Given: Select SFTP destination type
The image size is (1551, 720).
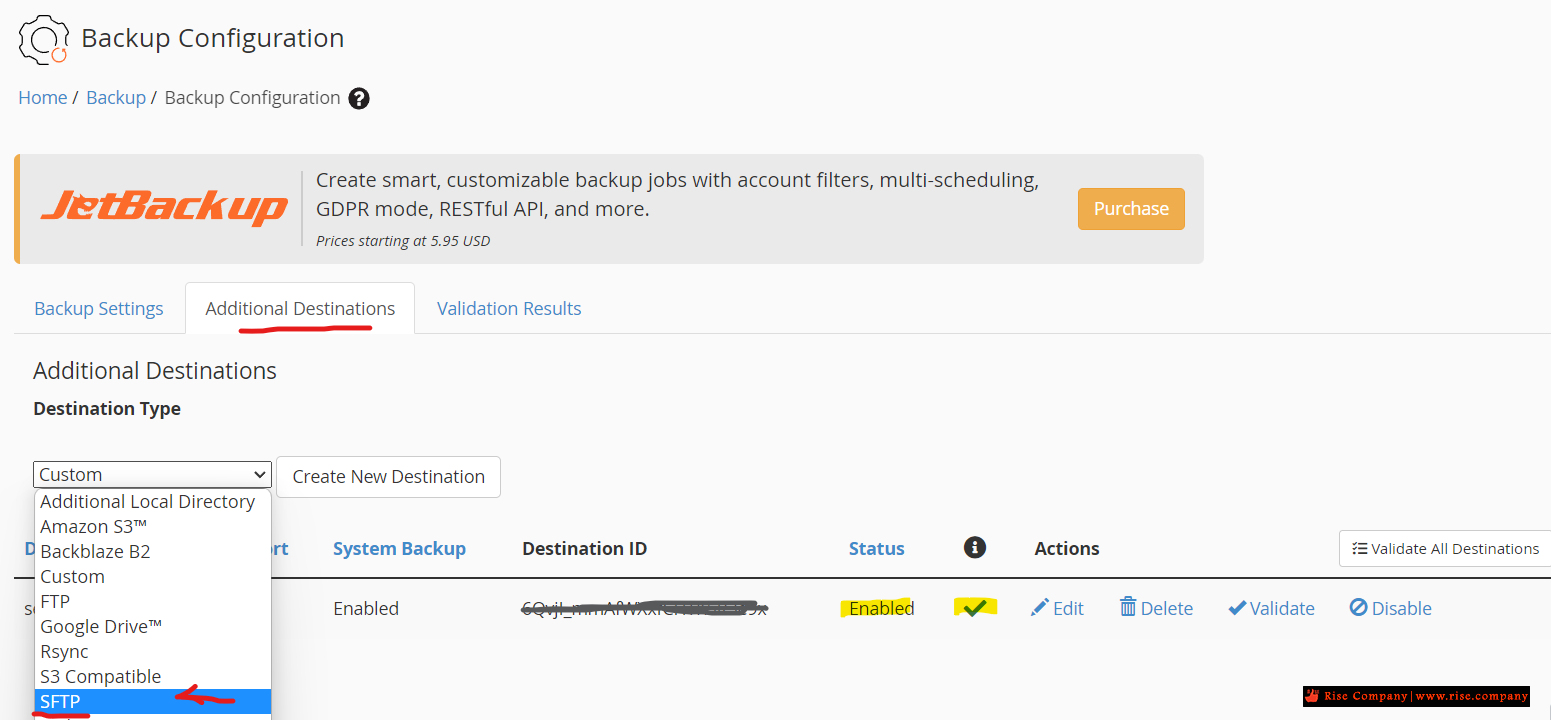Looking at the screenshot, I should point(153,702).
